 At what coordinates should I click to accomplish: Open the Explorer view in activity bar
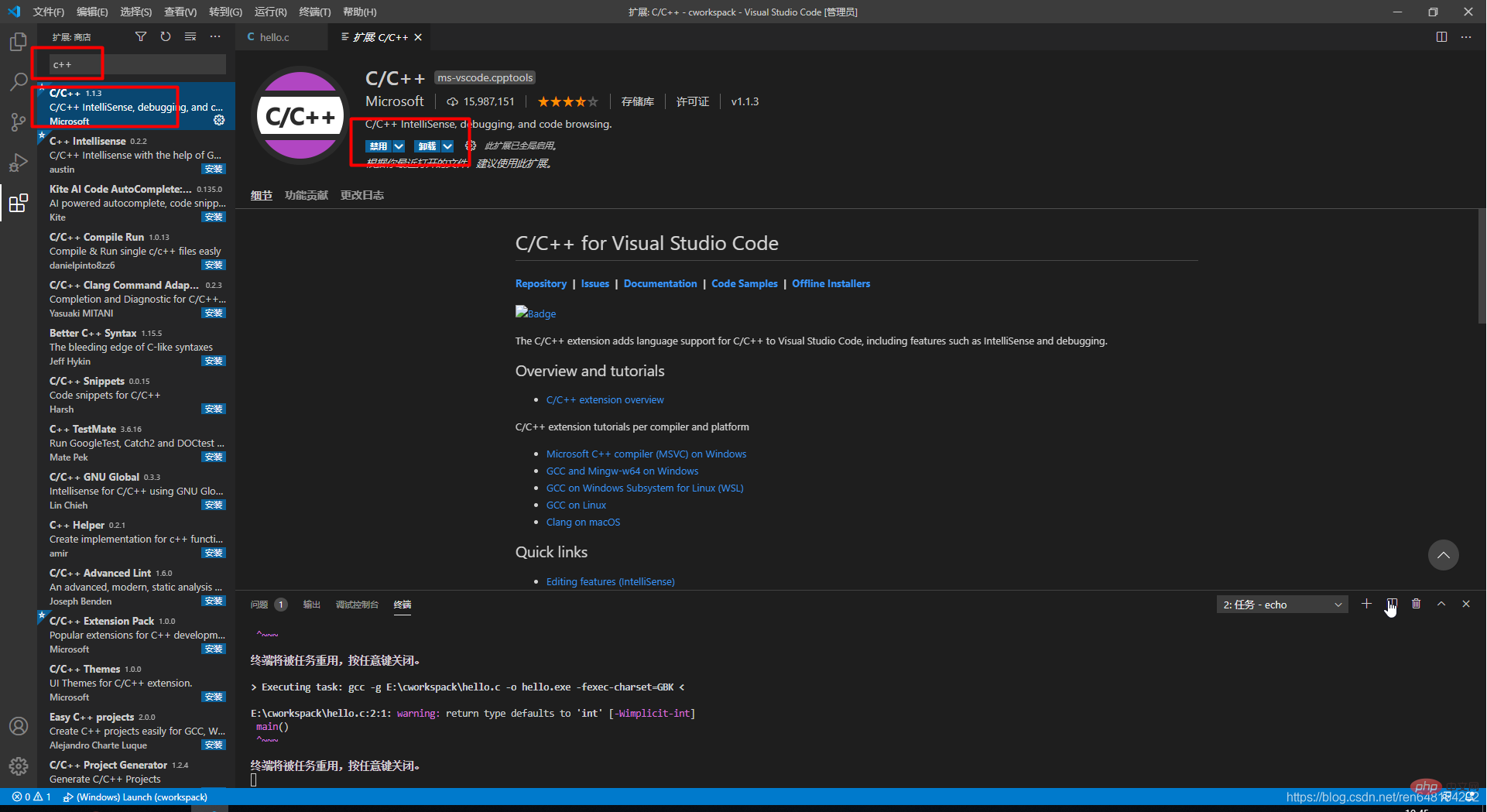pyautogui.click(x=19, y=42)
